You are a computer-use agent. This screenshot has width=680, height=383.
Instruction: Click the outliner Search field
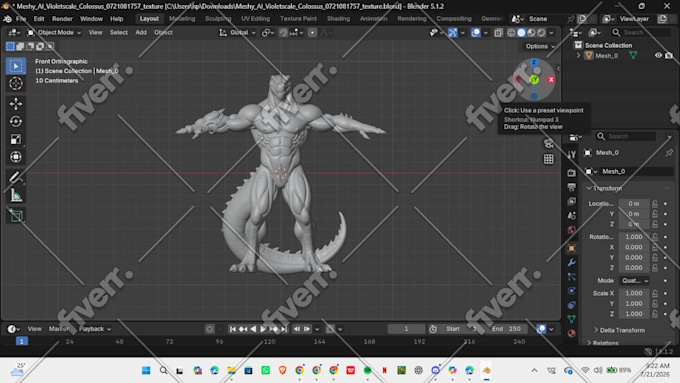[x=641, y=33]
